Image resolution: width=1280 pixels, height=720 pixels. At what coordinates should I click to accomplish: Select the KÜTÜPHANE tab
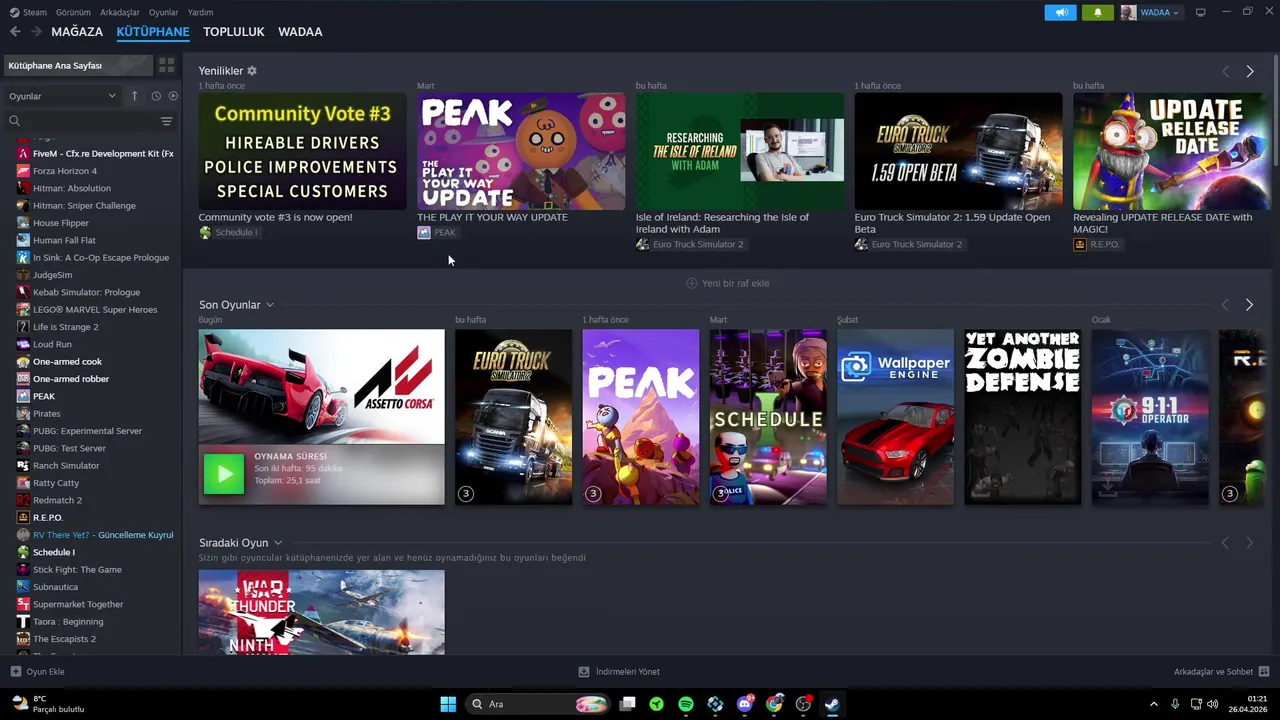(x=153, y=32)
